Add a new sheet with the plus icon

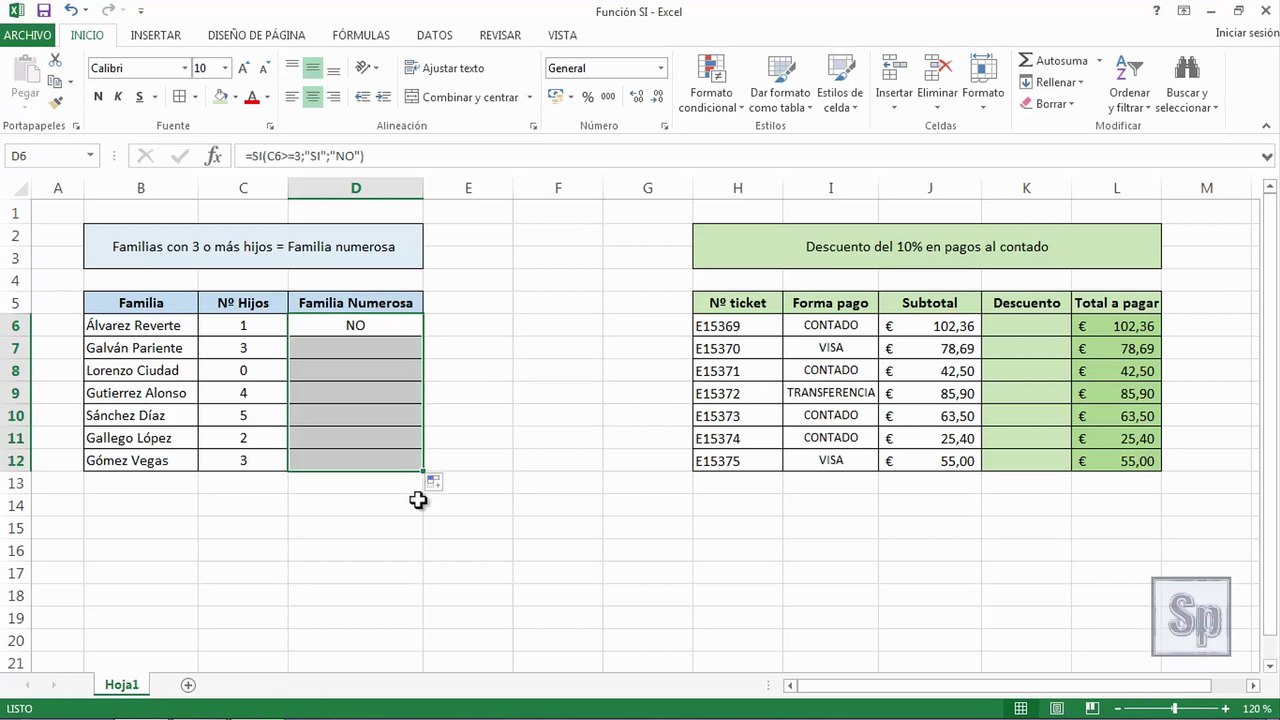(188, 685)
